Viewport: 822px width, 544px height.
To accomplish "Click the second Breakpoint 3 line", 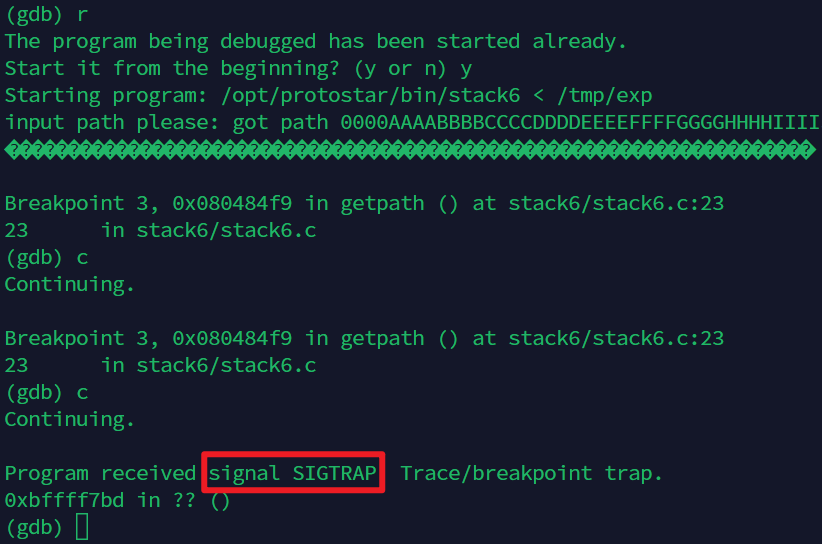I will (364, 339).
